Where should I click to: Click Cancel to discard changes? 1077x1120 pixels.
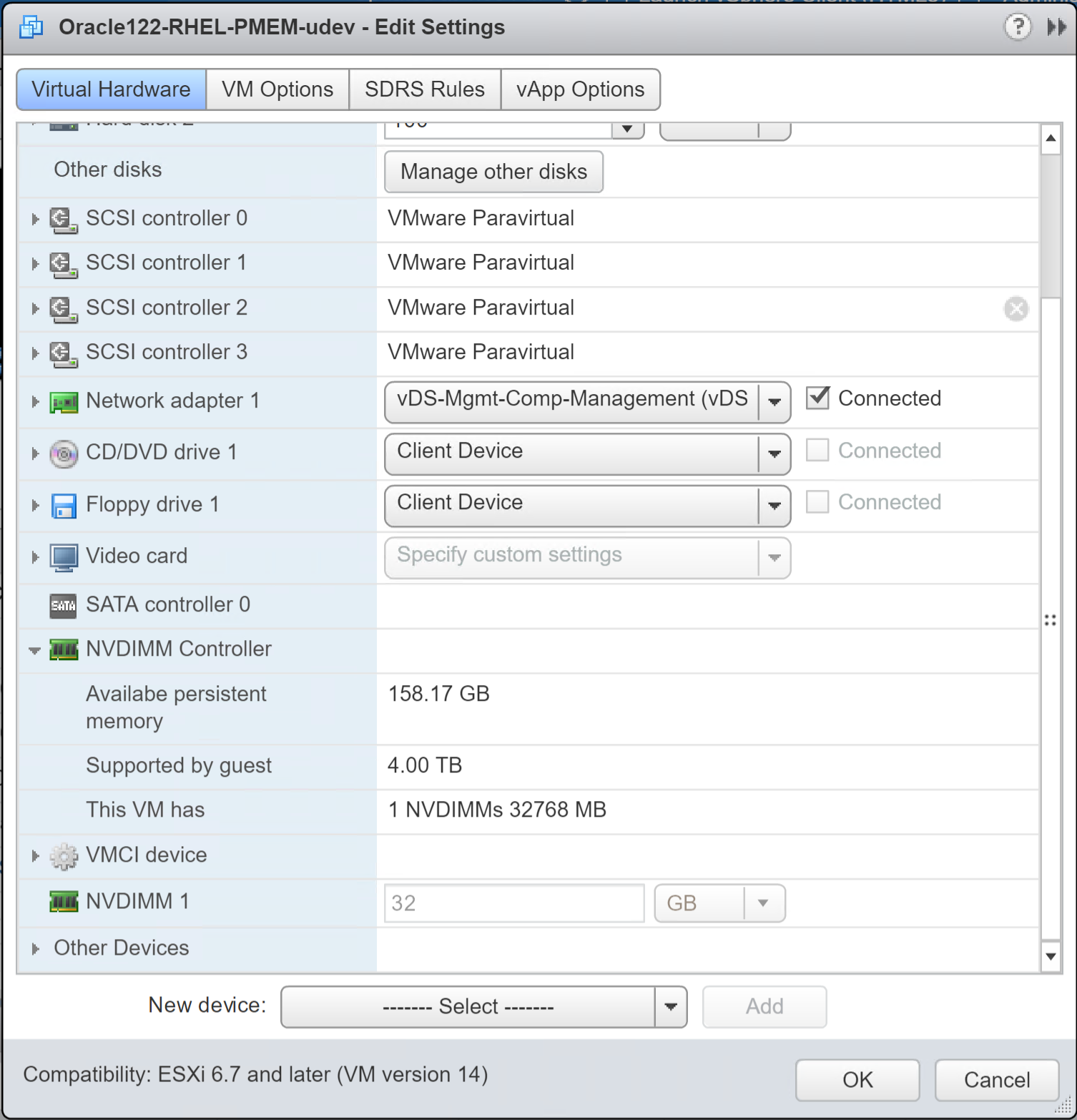coord(997,1080)
